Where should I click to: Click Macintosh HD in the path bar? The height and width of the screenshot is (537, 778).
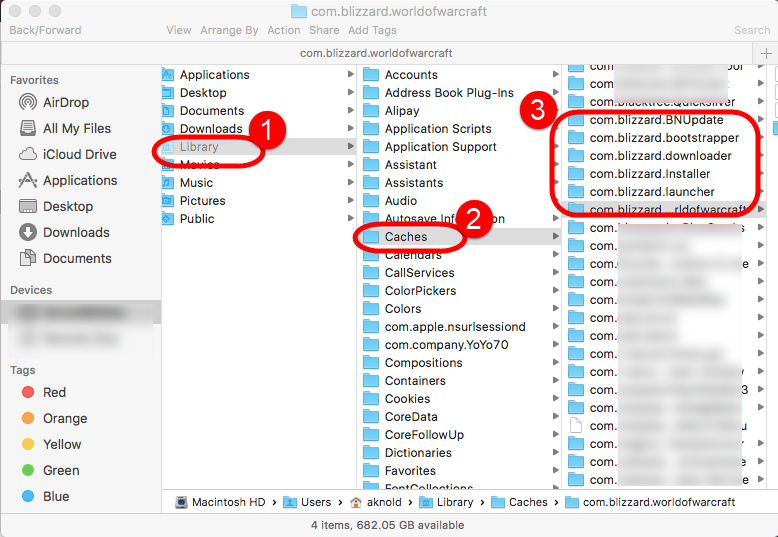pyautogui.click(x=220, y=502)
